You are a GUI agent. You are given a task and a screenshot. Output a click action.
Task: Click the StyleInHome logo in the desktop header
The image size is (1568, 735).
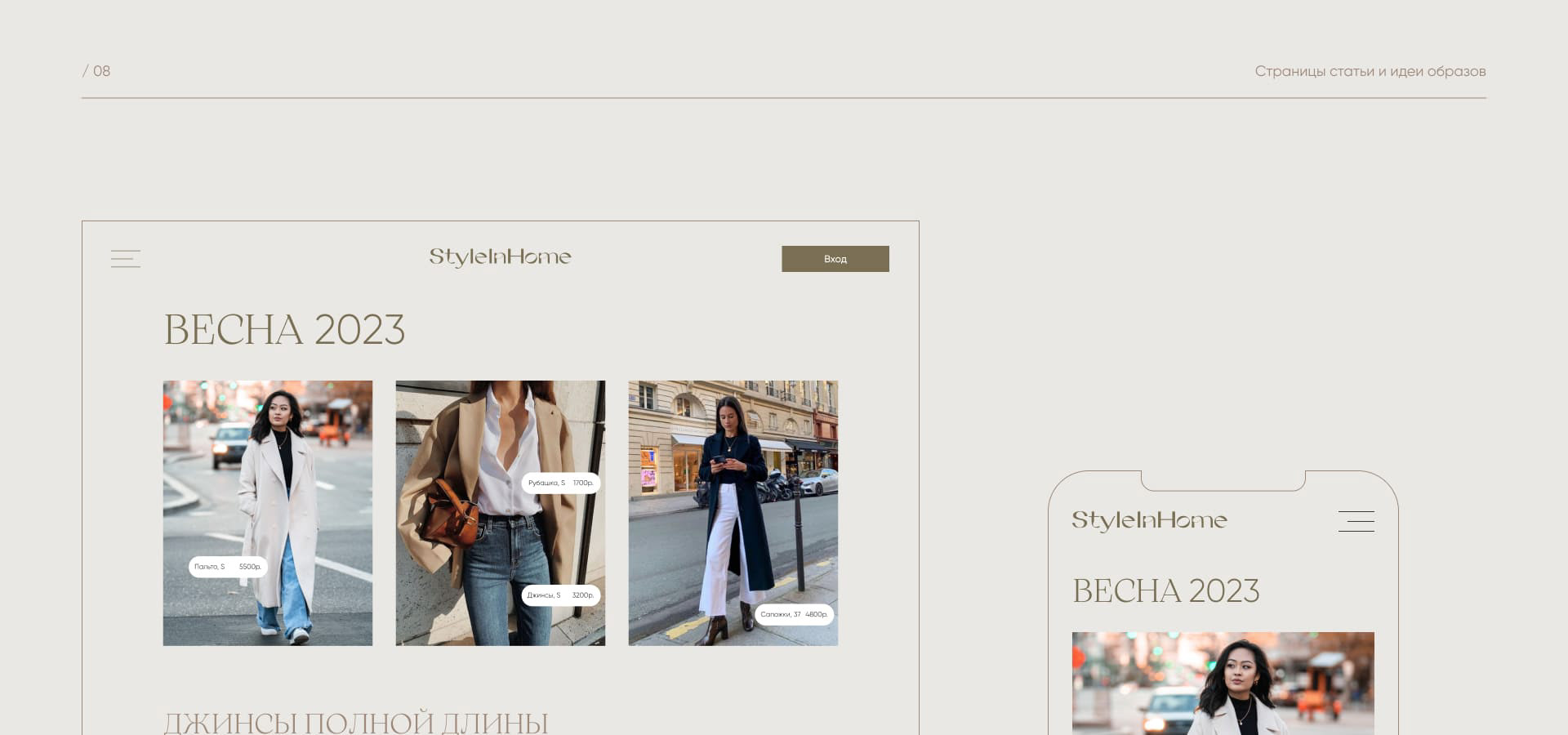pyautogui.click(x=500, y=257)
